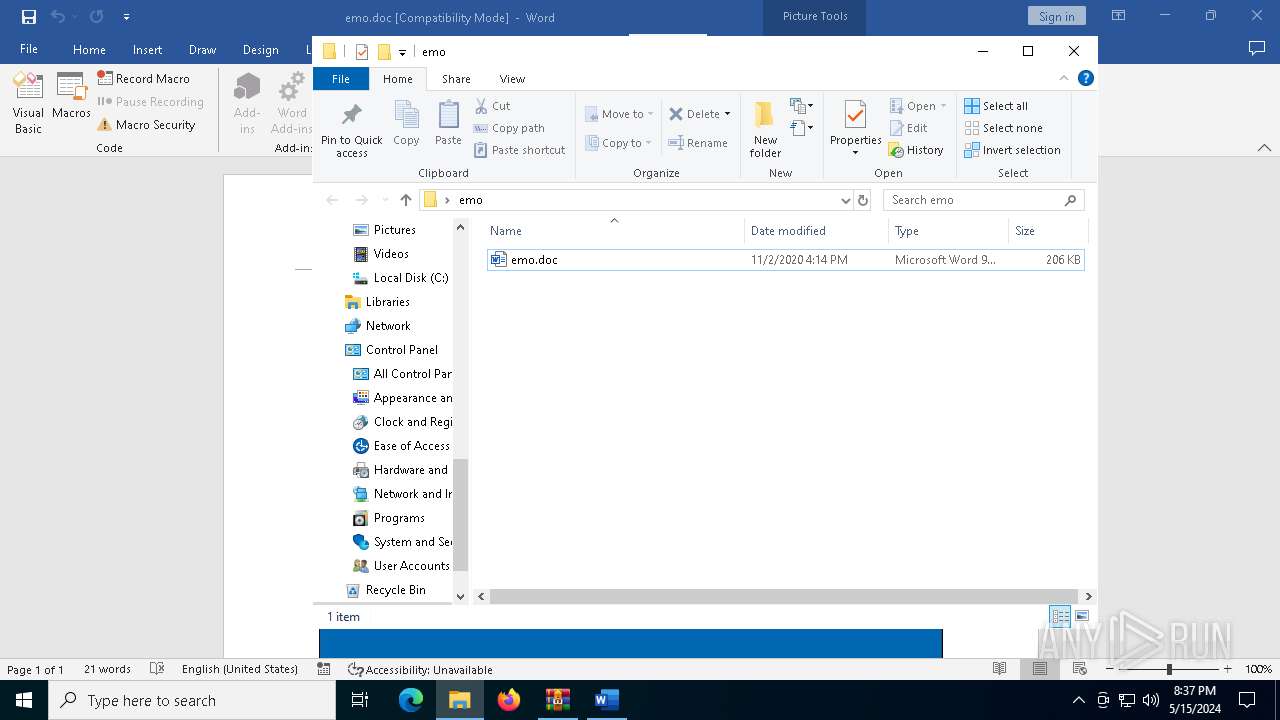The width and height of the screenshot is (1280, 720).
Task: Click Word zoom in plus button
Action: (x=1227, y=669)
